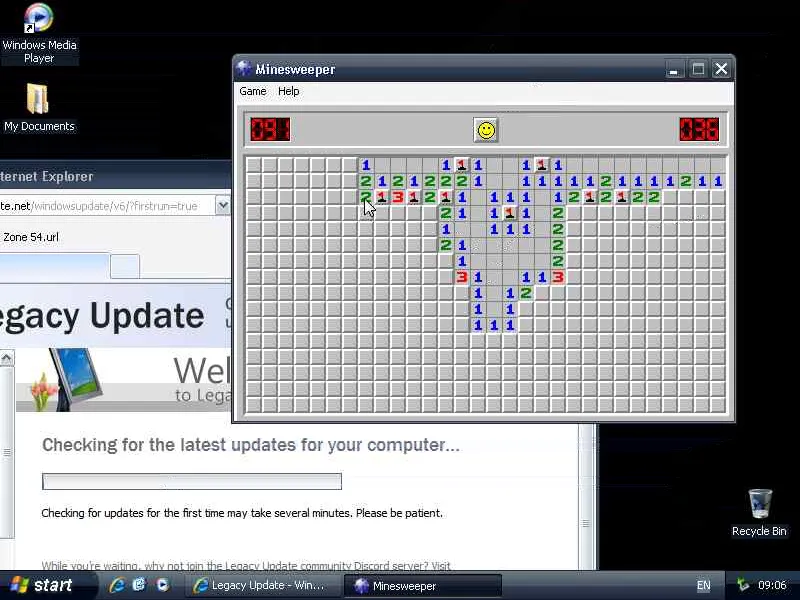Switch to the Minesweeper taskbar button
Screen dimensions: 800x600
click(x=422, y=586)
